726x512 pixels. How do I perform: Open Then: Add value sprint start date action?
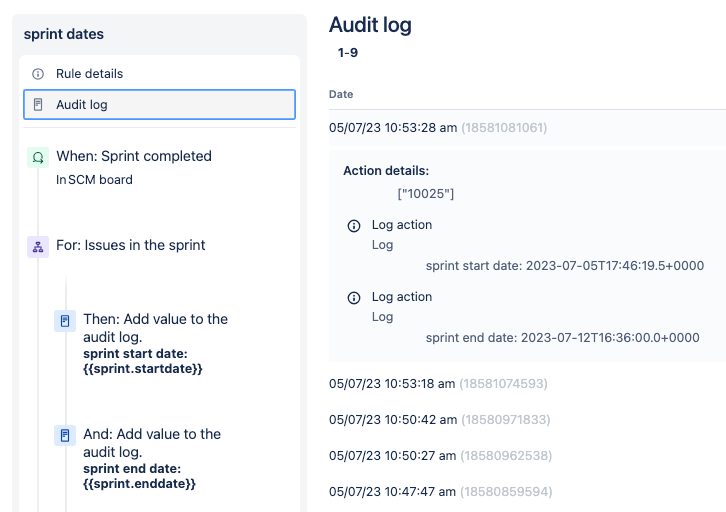coord(156,343)
